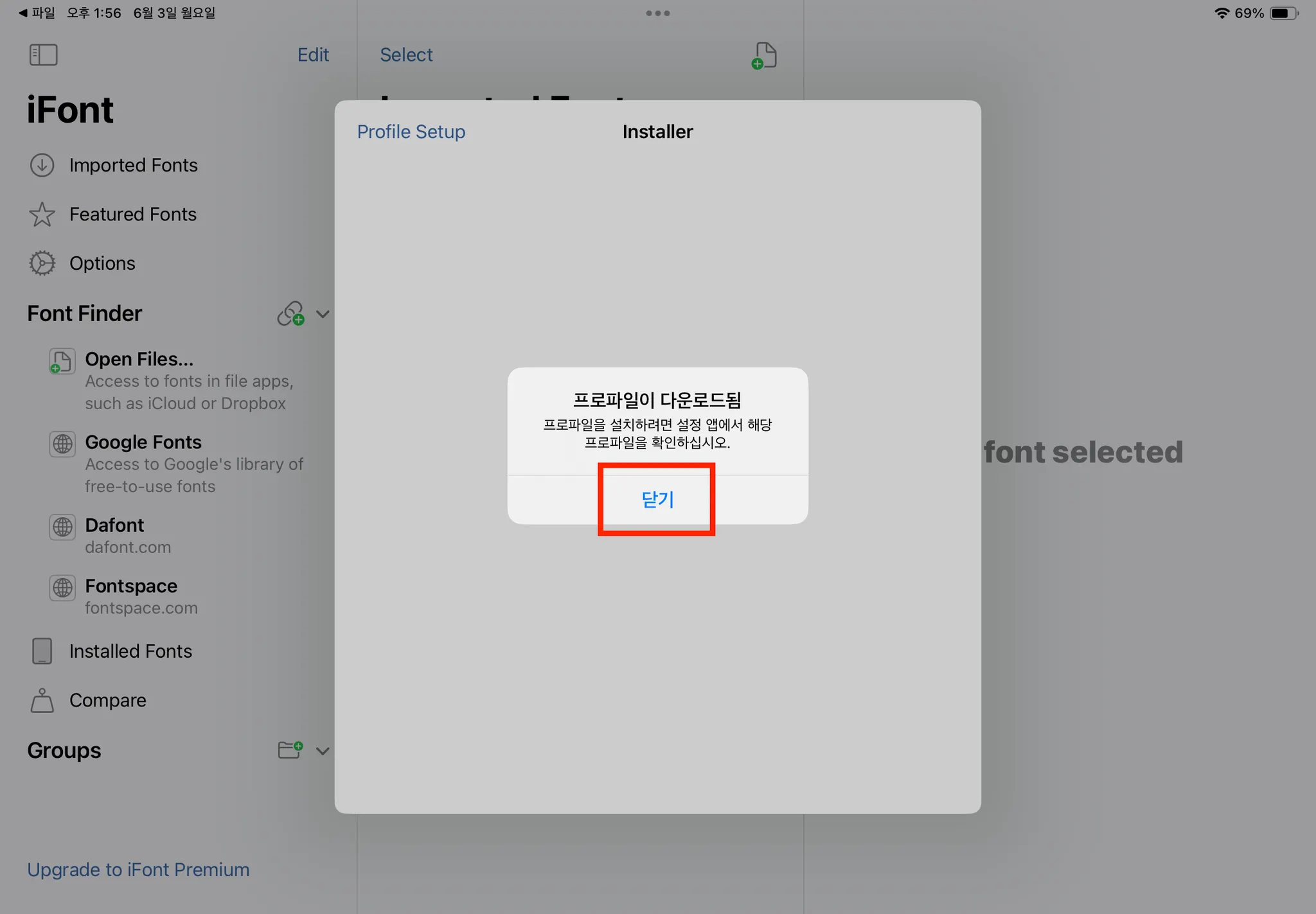Click the Featured Fonts star icon

(x=42, y=215)
